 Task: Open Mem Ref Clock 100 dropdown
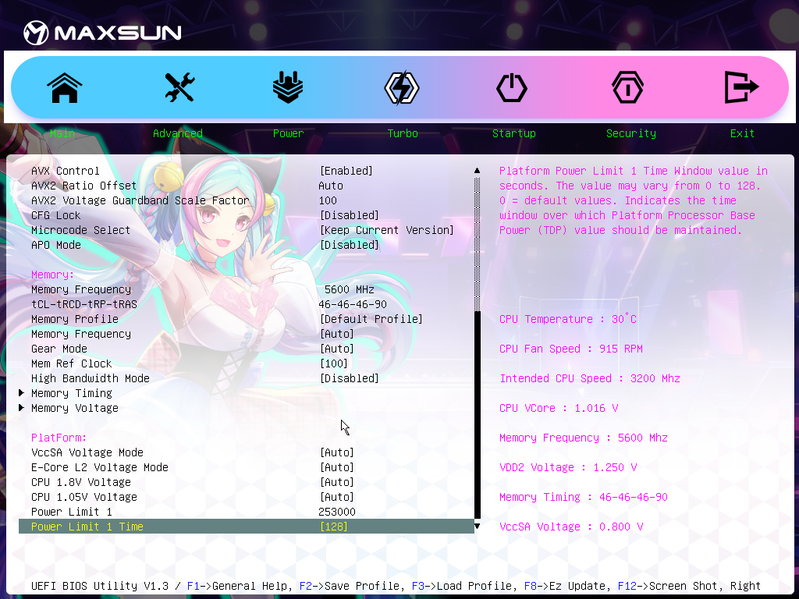click(x=334, y=363)
